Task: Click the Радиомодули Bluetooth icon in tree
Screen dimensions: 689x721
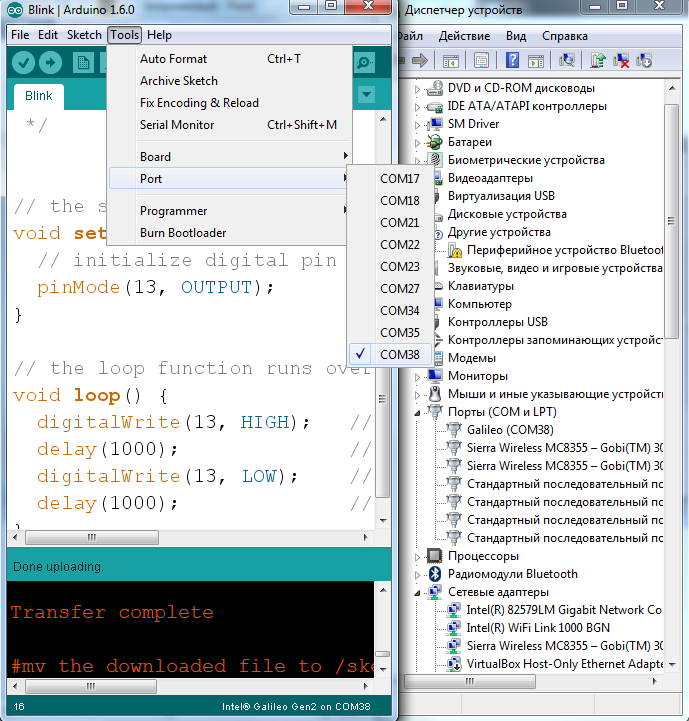Action: coord(435,574)
